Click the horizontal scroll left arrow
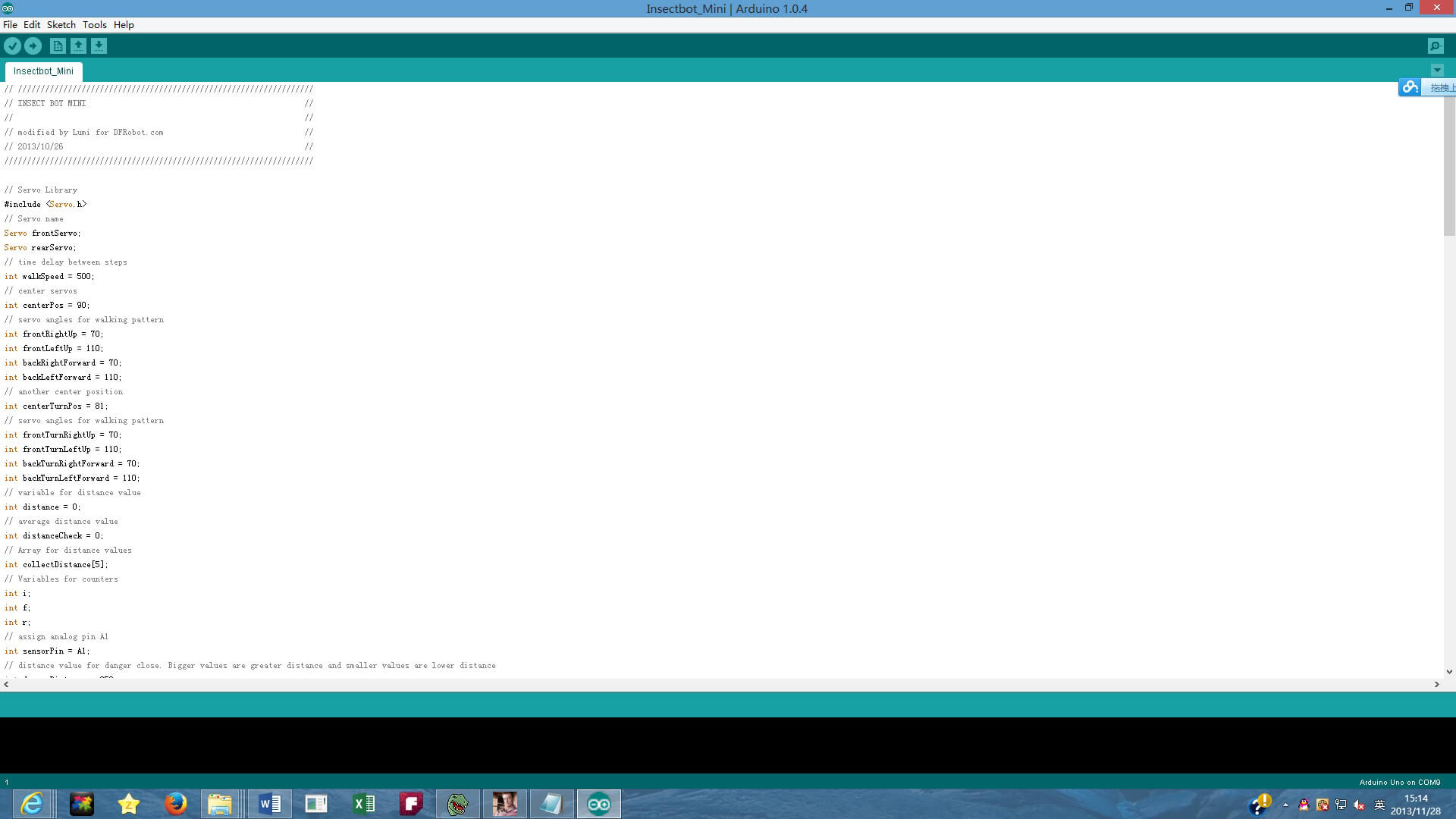The width and height of the screenshot is (1456, 819). pos(7,685)
